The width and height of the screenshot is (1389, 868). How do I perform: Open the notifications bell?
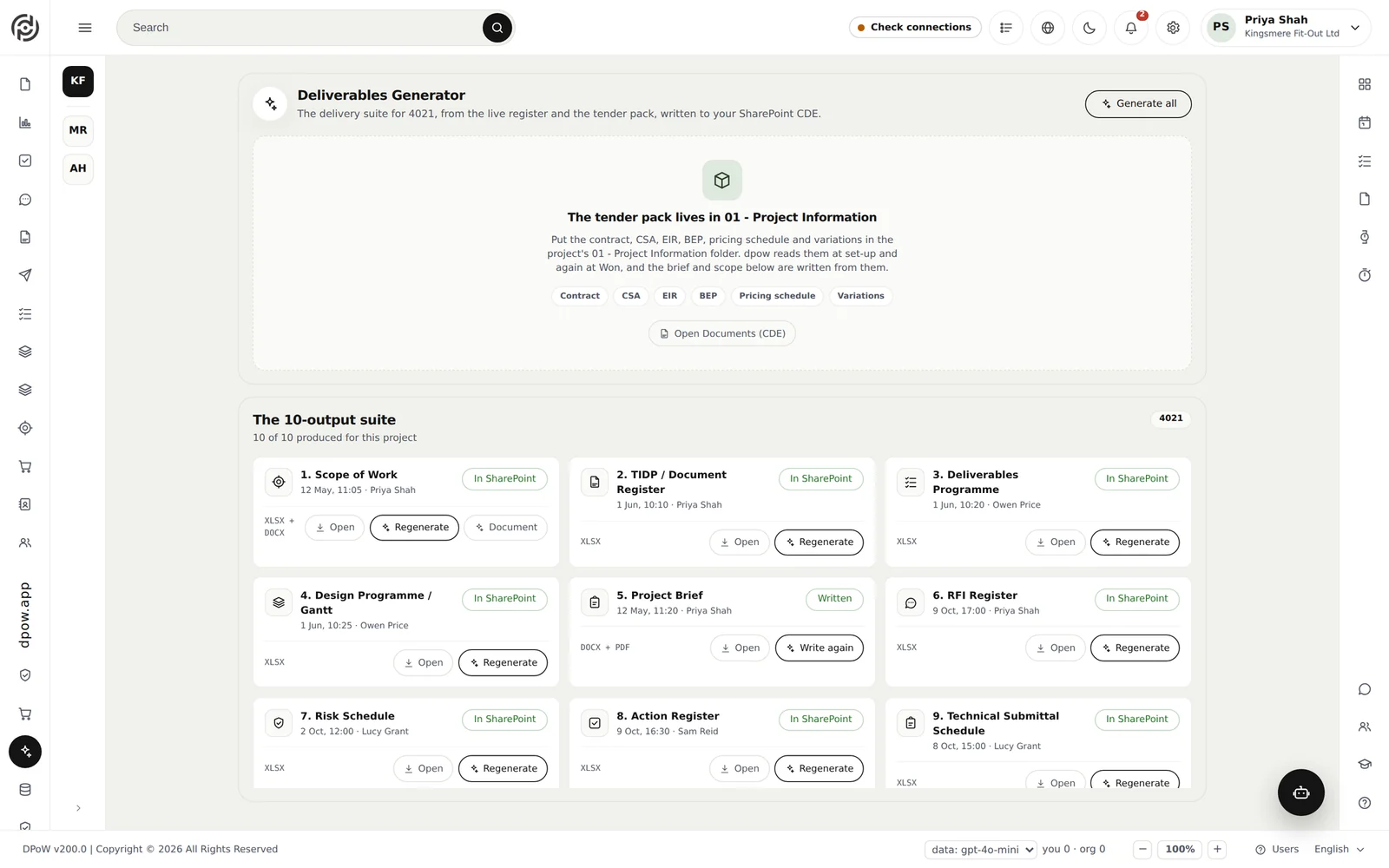pyautogui.click(x=1131, y=28)
